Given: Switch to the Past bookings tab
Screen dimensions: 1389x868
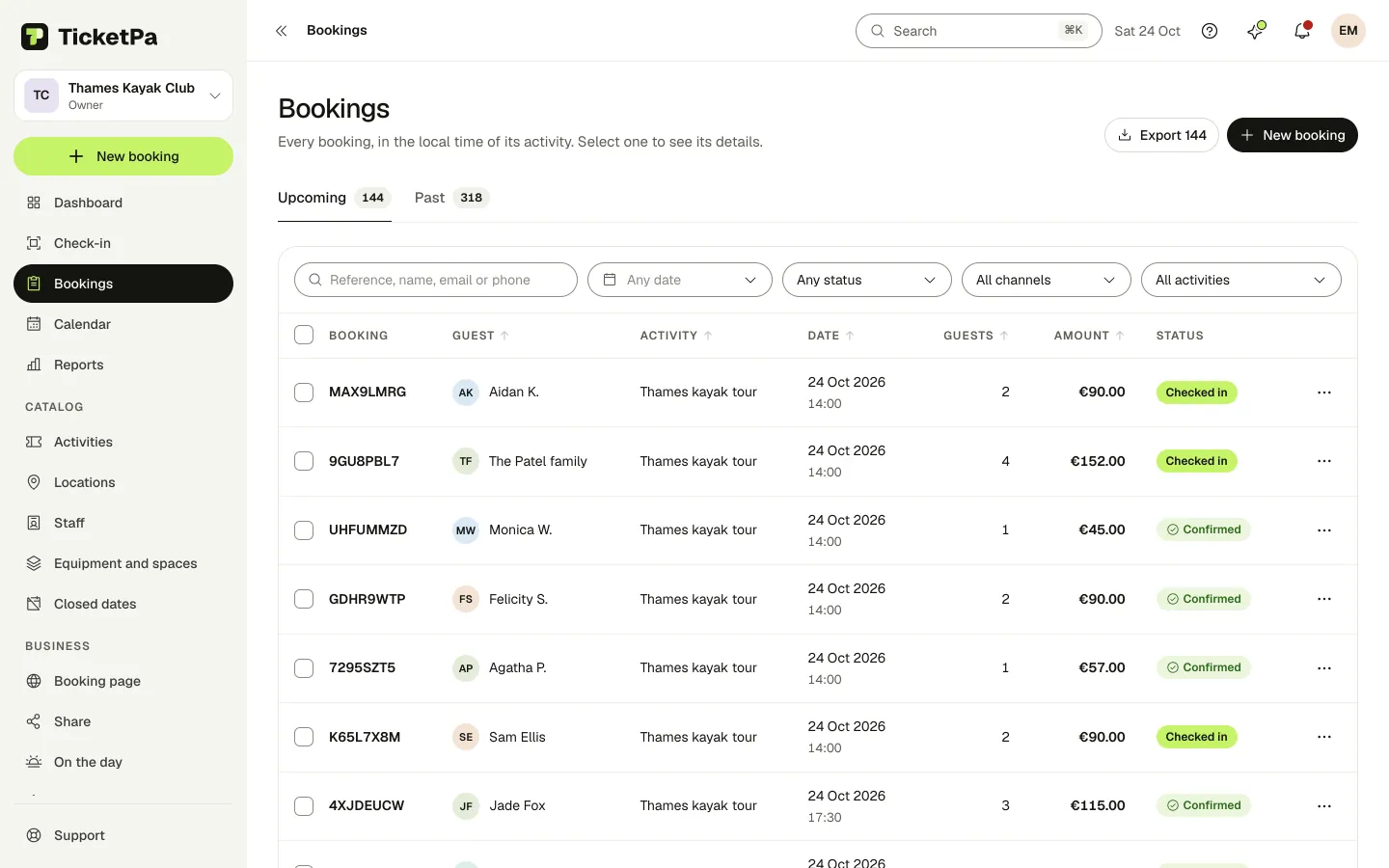Looking at the screenshot, I should (452, 198).
